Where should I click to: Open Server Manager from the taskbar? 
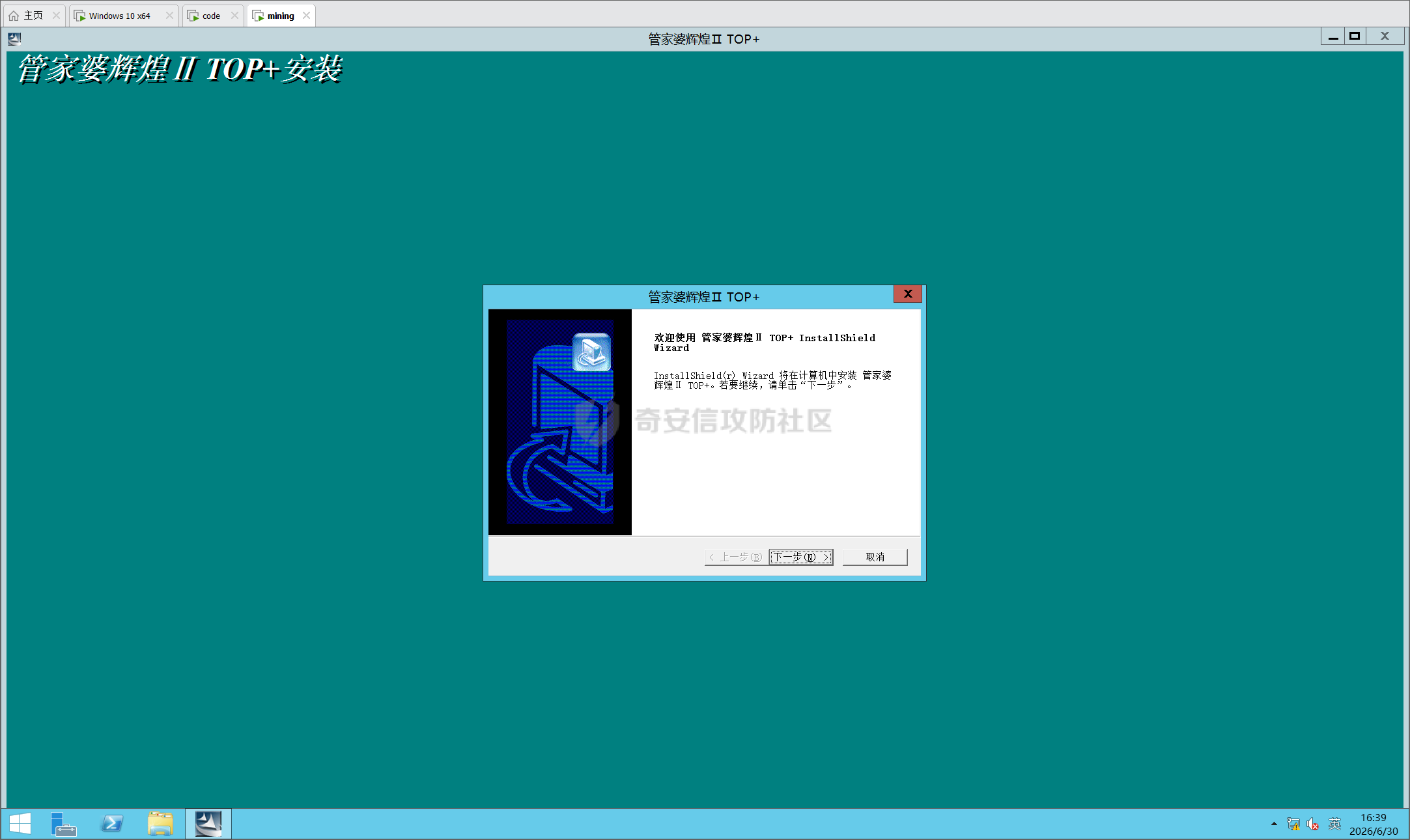click(x=63, y=824)
